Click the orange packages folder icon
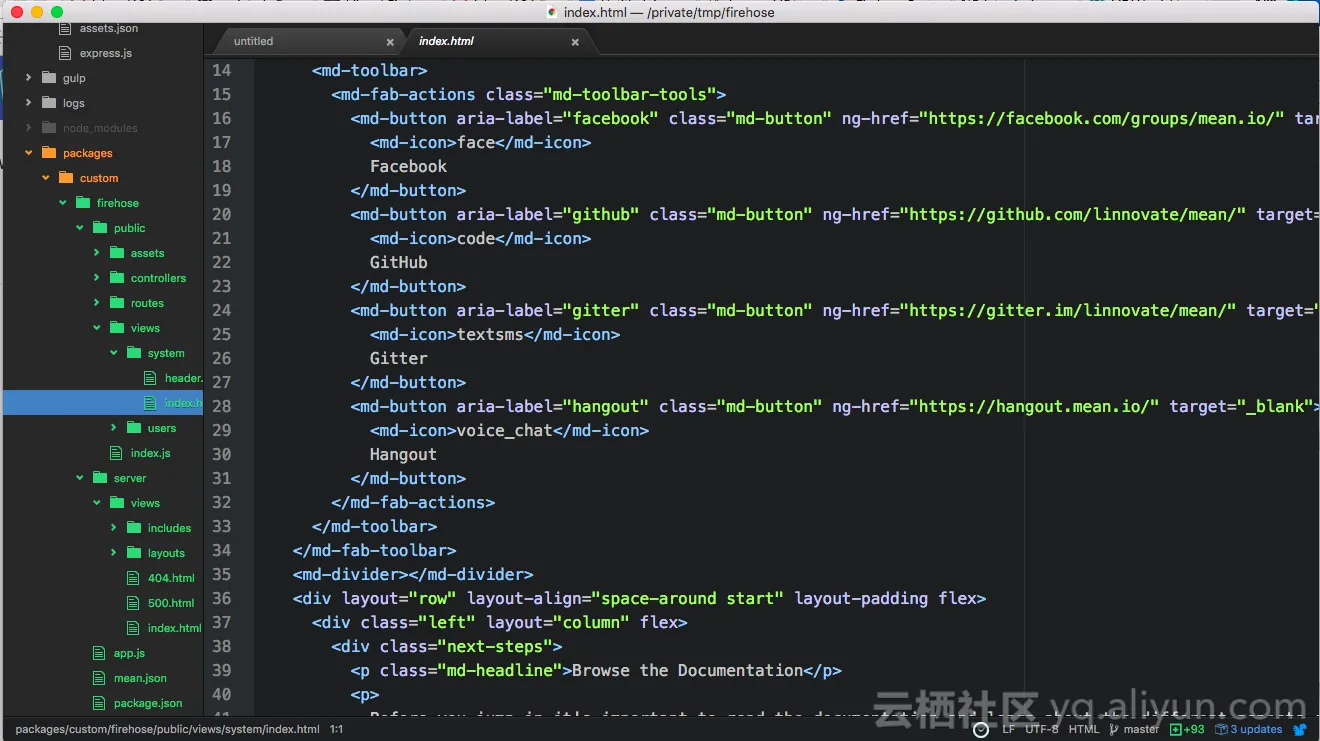This screenshot has height=741, width=1320. pyautogui.click(x=48, y=153)
